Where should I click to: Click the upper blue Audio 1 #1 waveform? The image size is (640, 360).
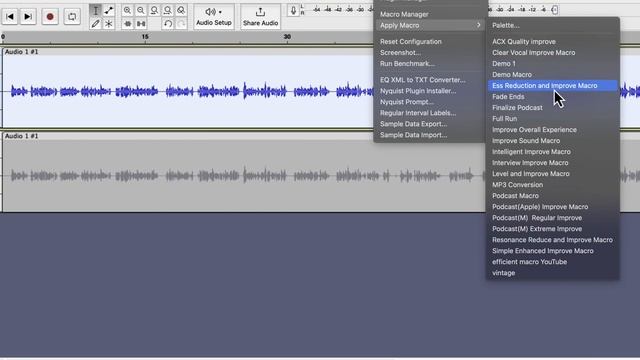tap(188, 91)
